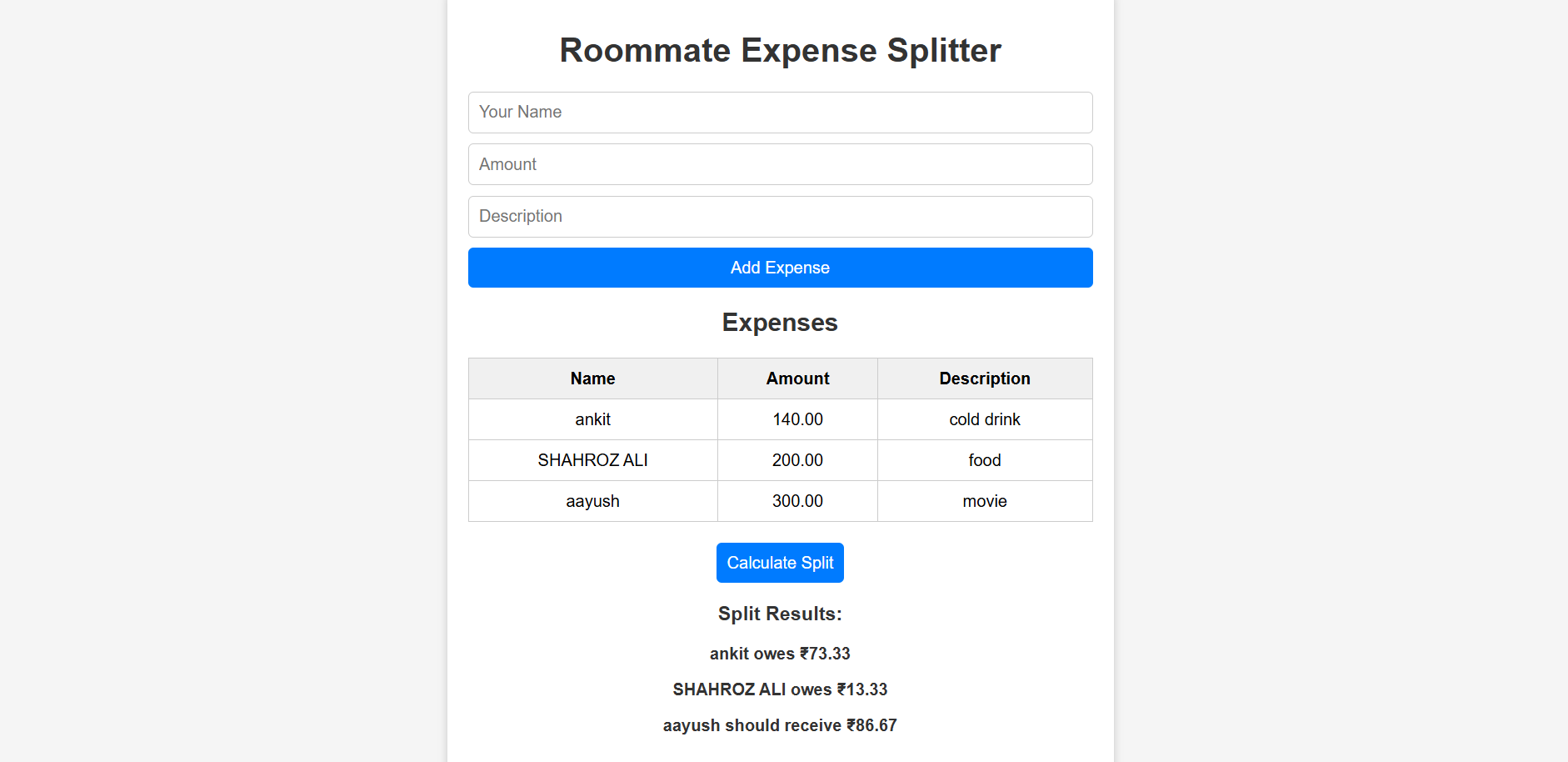This screenshot has height=762, width=1568.
Task: Click the cold drink description cell
Action: 984,419
